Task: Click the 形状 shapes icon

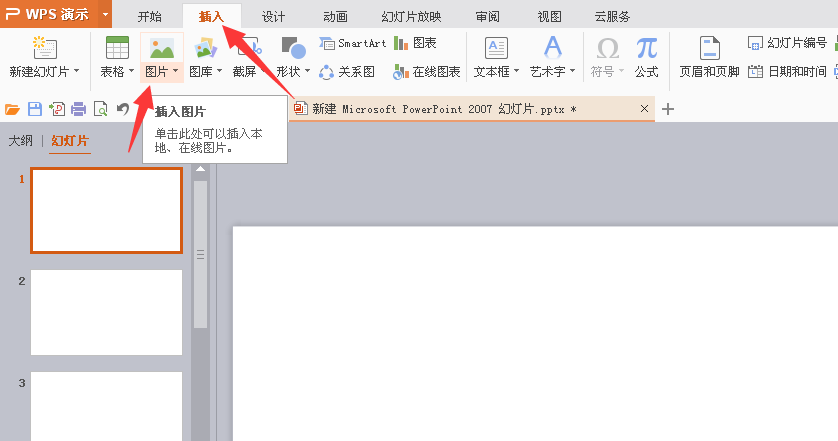Action: 293,48
